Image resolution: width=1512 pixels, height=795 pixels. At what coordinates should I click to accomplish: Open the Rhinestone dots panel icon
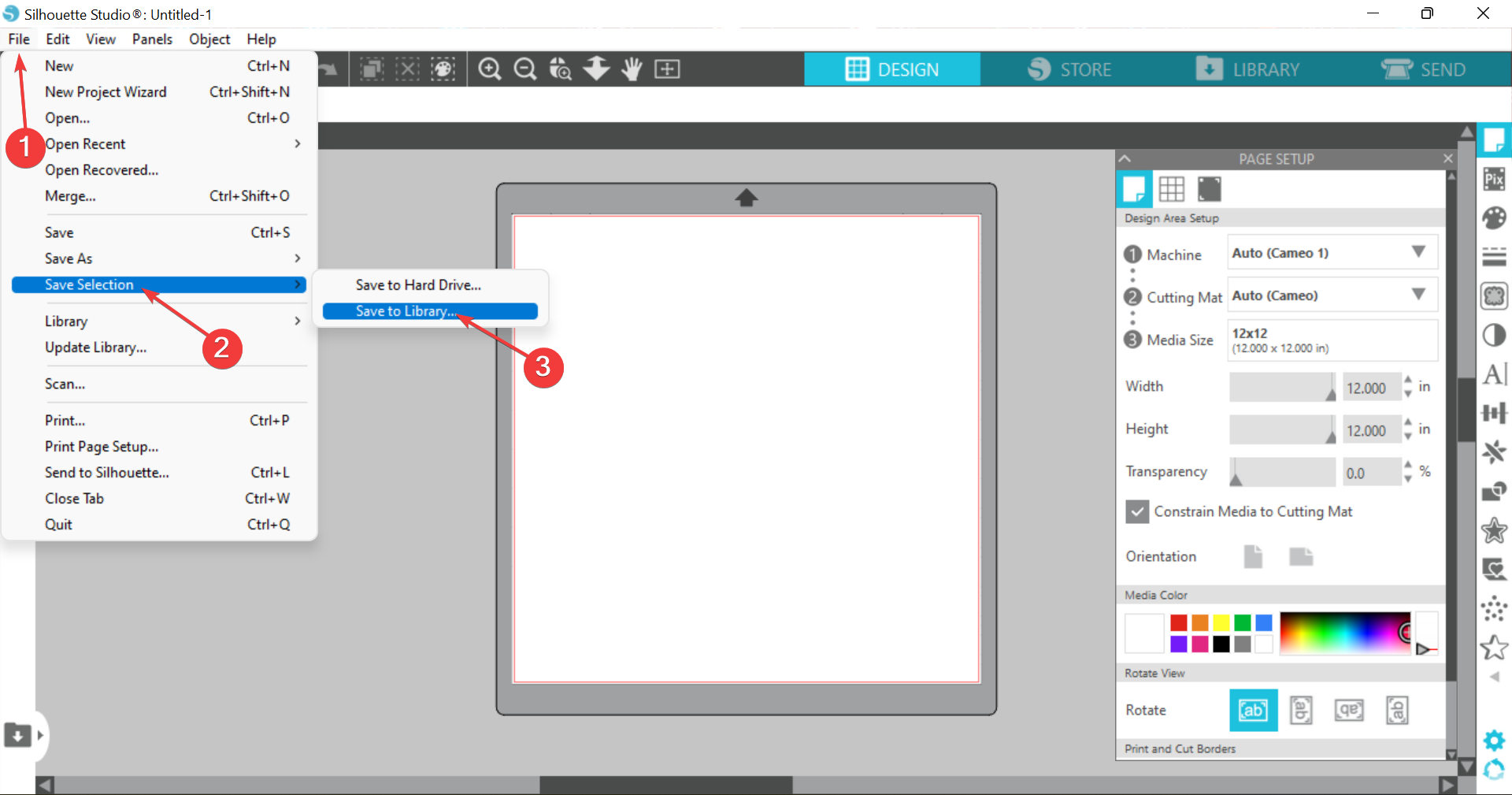pyautogui.click(x=1494, y=608)
